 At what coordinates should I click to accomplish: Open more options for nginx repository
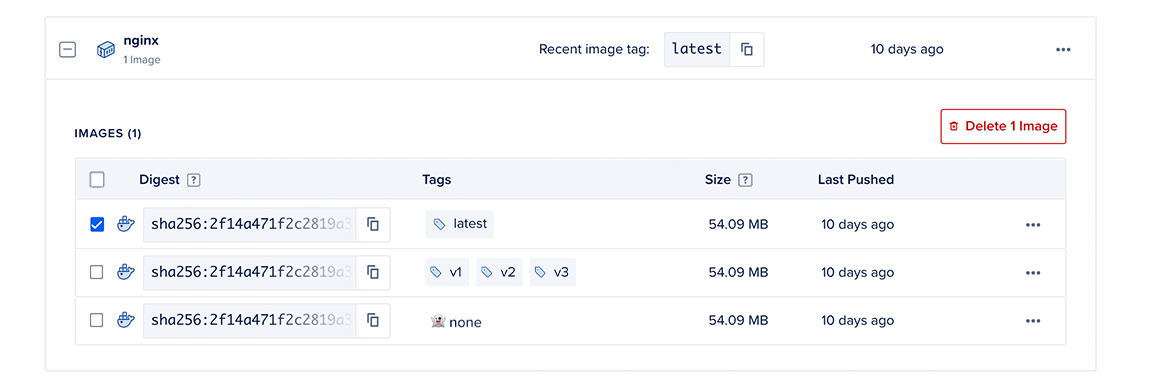point(1063,50)
